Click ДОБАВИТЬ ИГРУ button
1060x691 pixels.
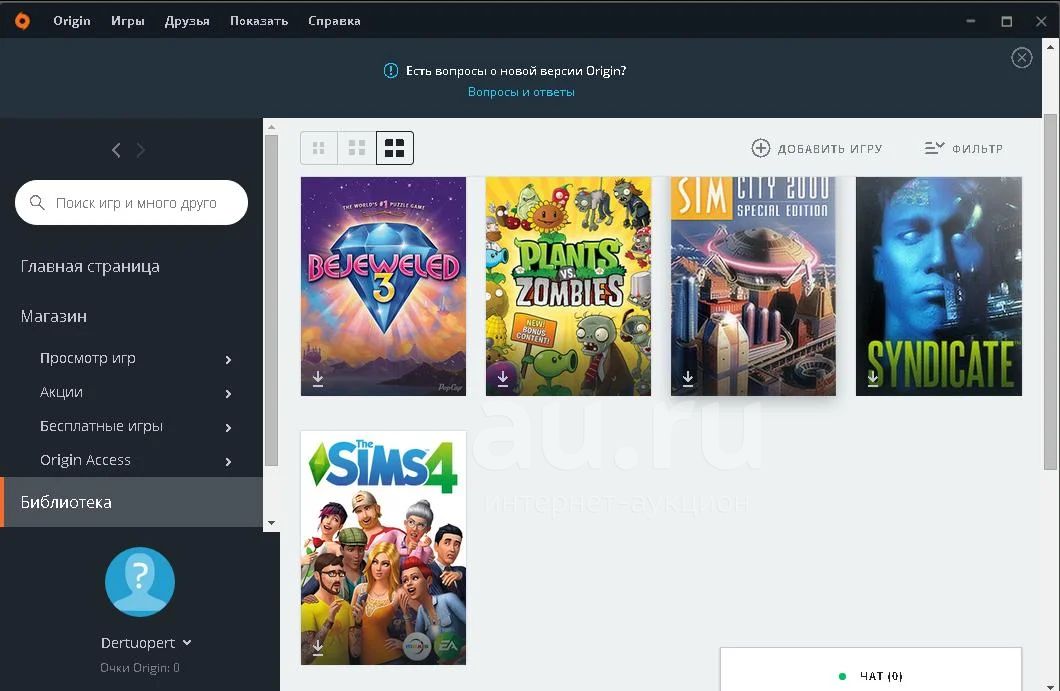817,148
